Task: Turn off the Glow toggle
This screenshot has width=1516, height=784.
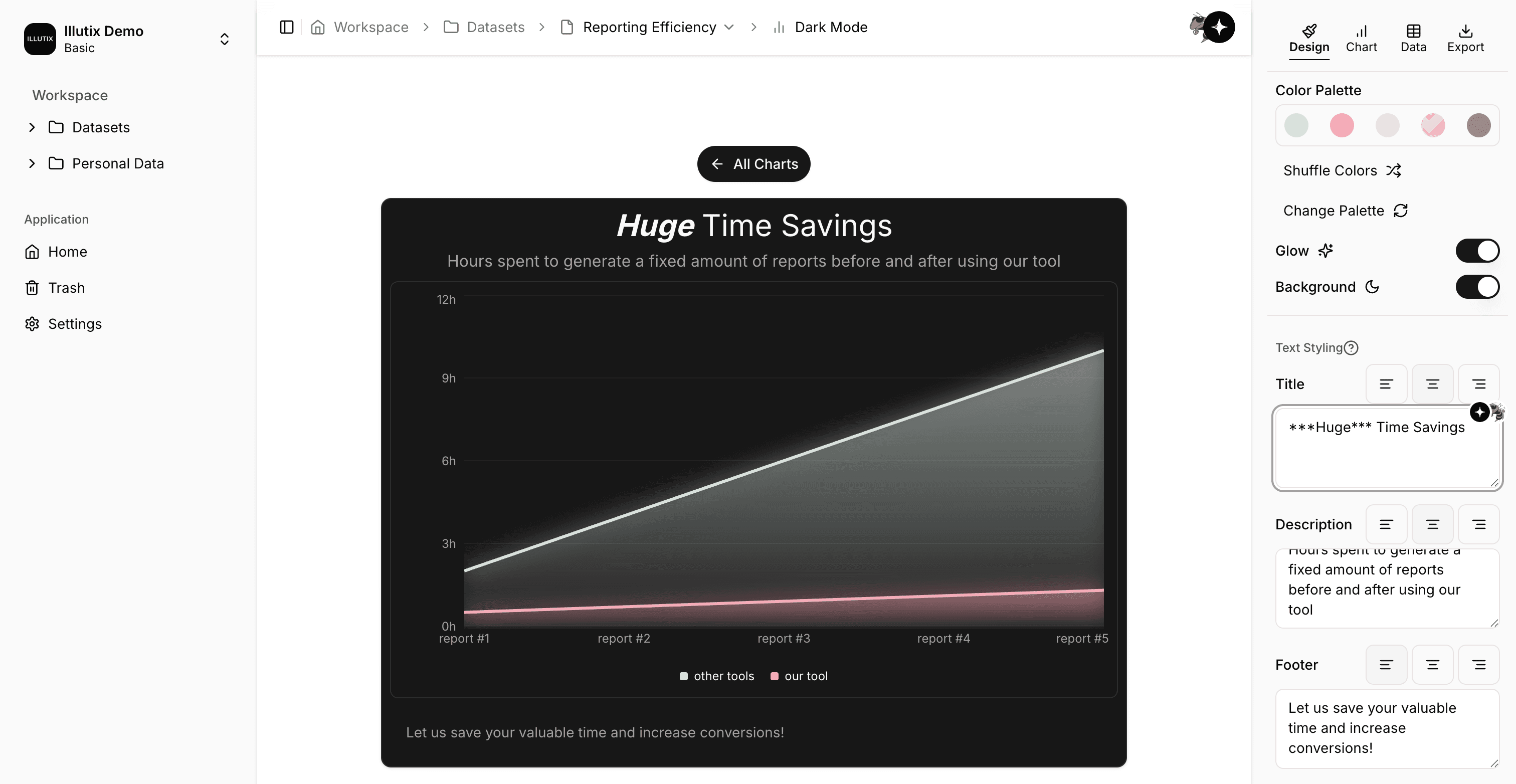Action: click(x=1476, y=251)
